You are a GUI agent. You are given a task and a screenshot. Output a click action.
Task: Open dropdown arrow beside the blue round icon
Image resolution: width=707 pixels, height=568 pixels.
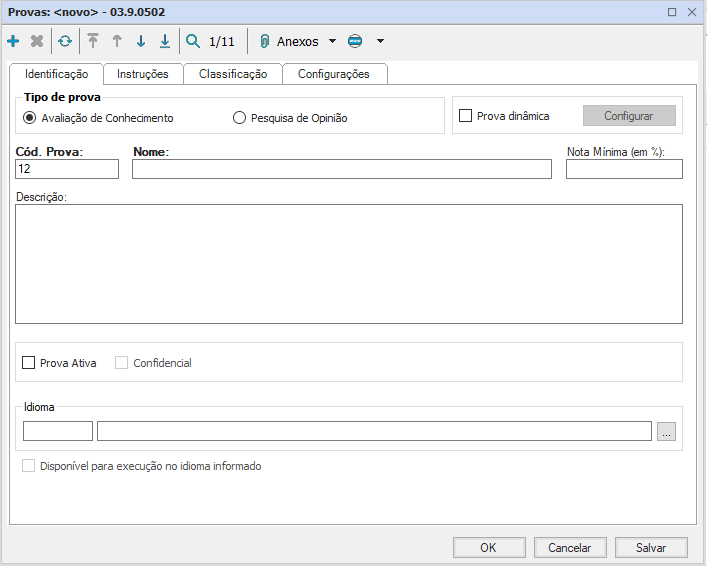(380, 42)
